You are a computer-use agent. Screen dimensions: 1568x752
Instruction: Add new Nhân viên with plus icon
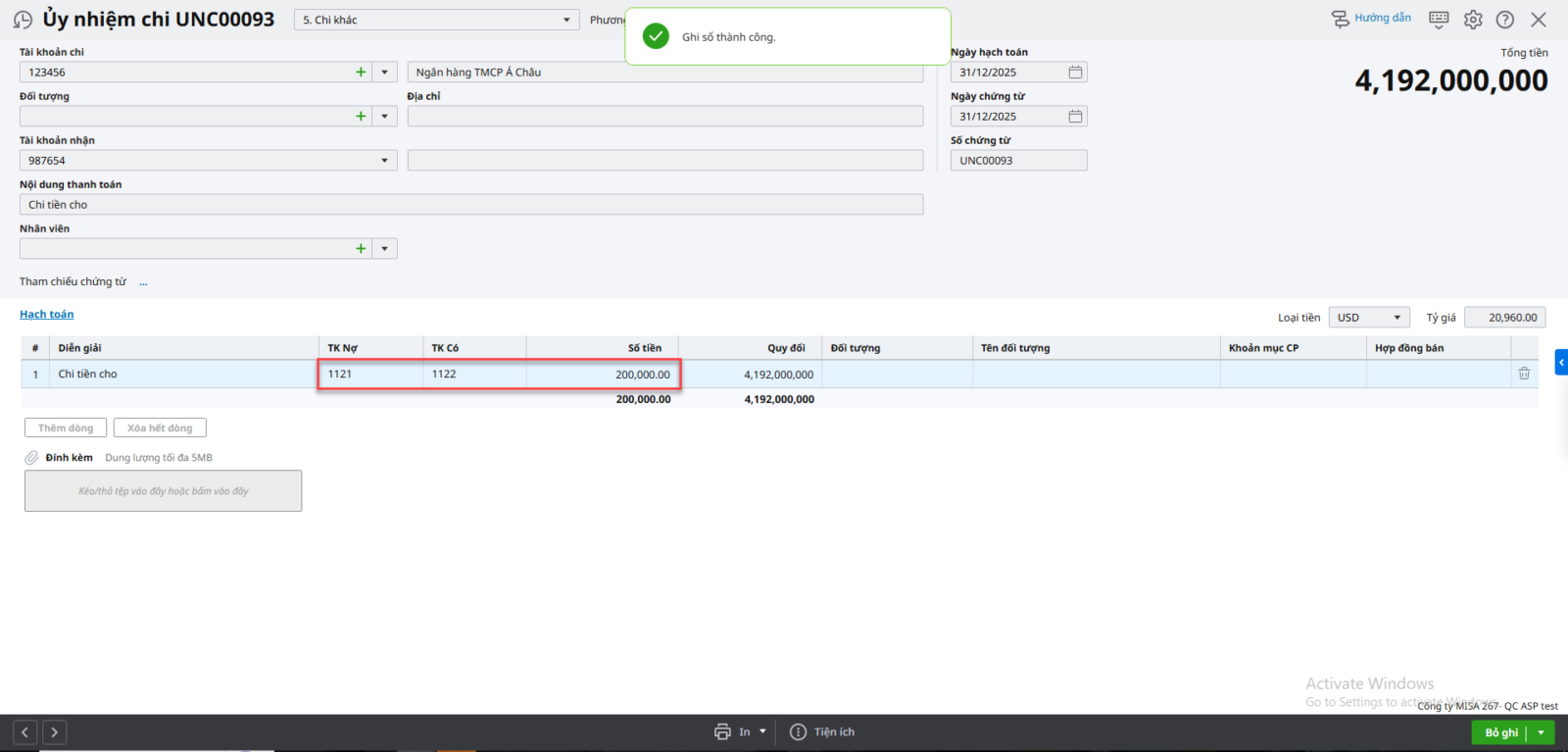click(x=361, y=249)
